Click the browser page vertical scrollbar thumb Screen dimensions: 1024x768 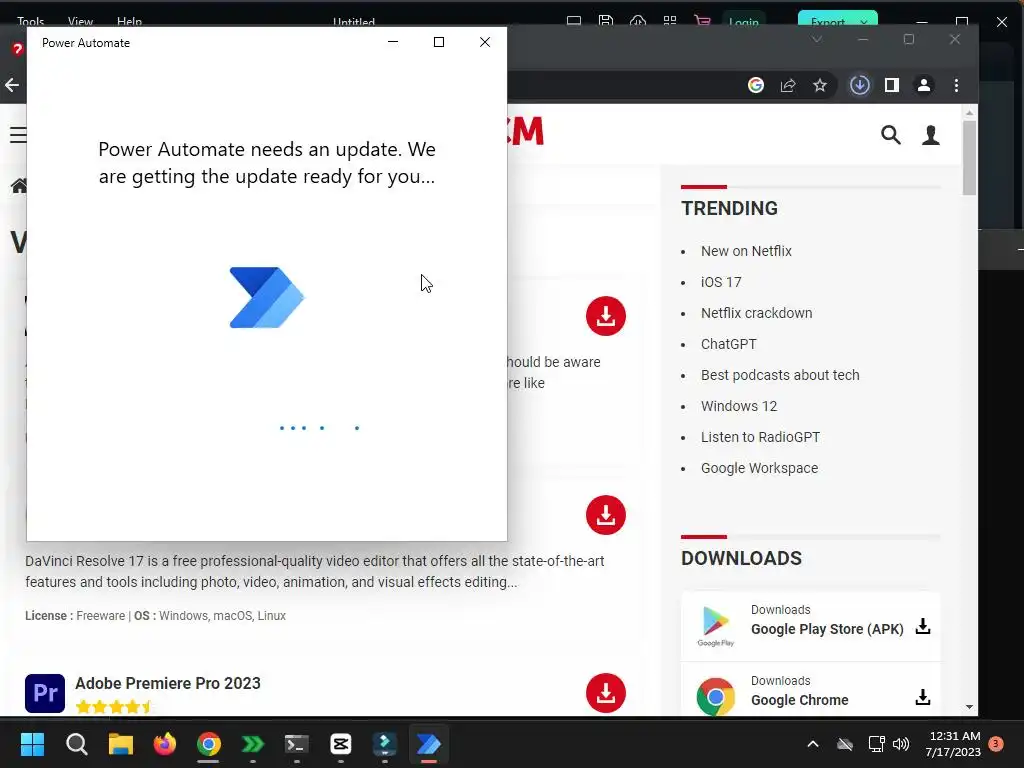coord(969,157)
